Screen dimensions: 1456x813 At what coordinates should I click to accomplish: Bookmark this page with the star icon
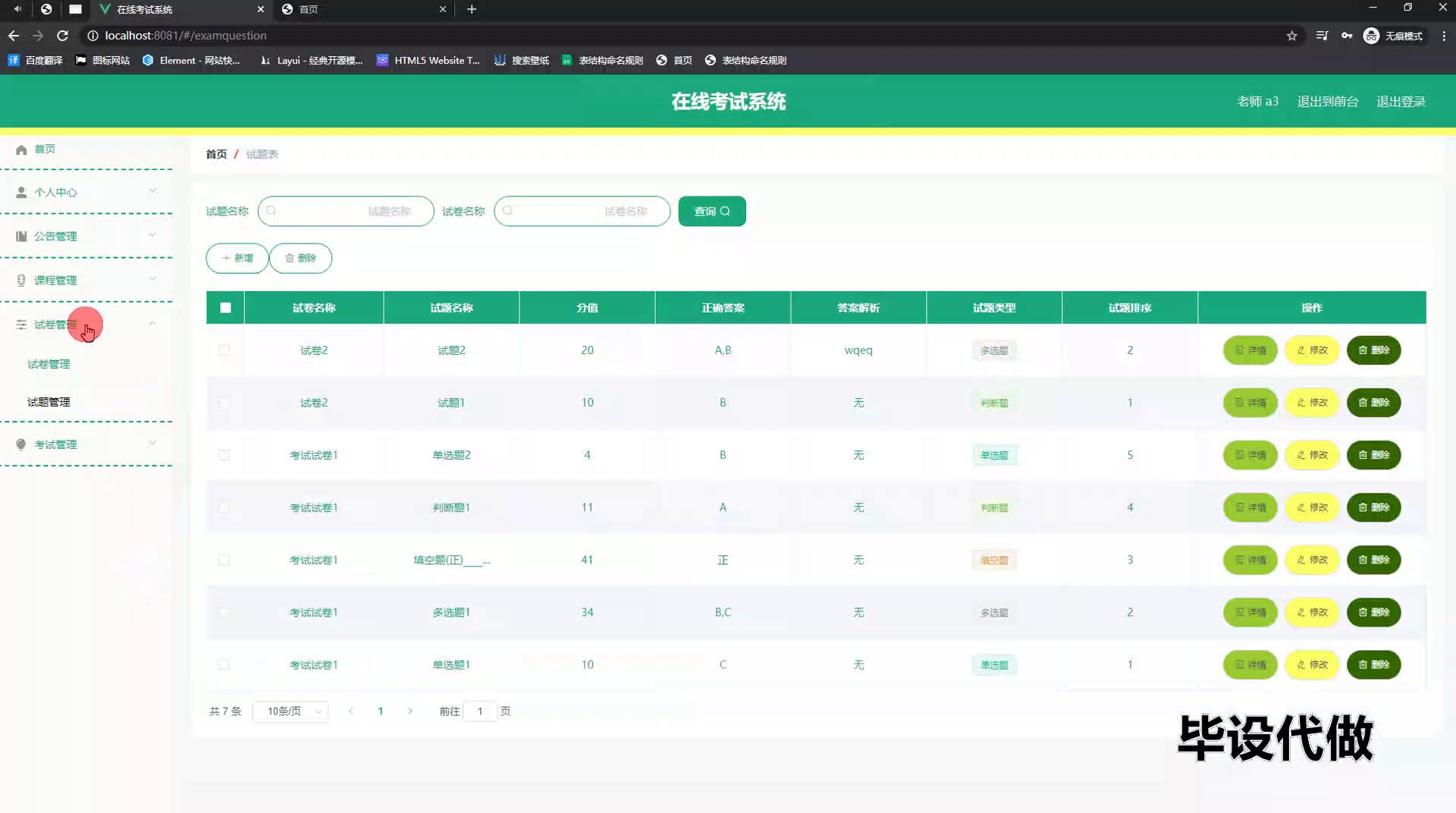tap(1291, 36)
